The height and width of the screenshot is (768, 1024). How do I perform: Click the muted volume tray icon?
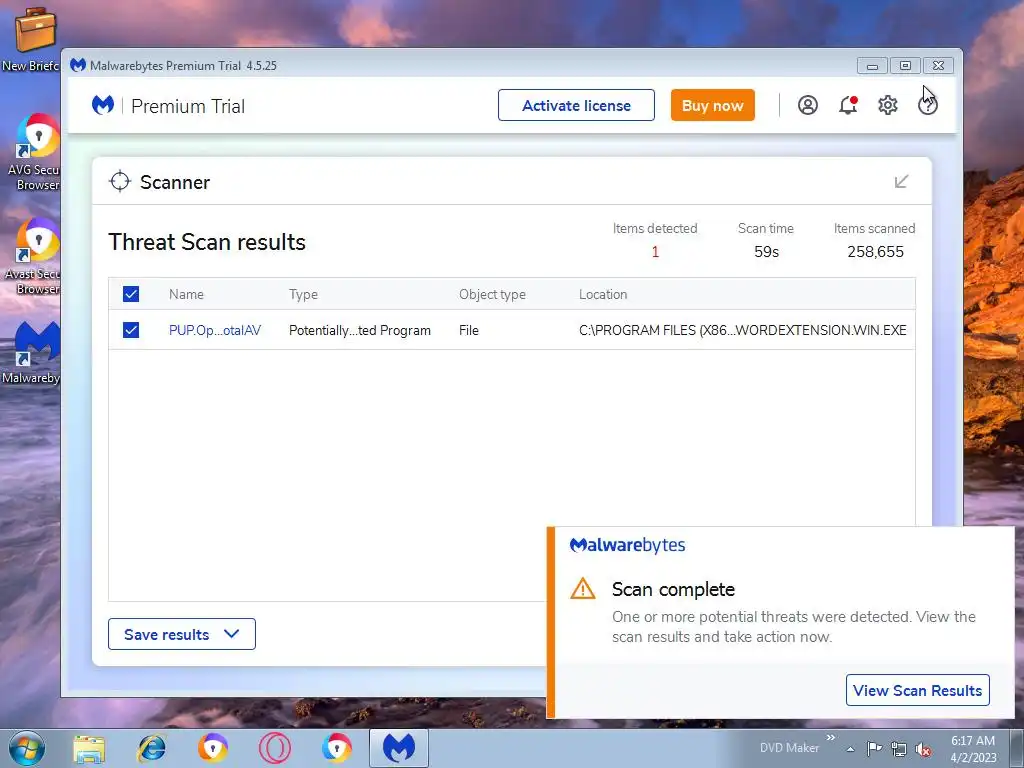923,748
